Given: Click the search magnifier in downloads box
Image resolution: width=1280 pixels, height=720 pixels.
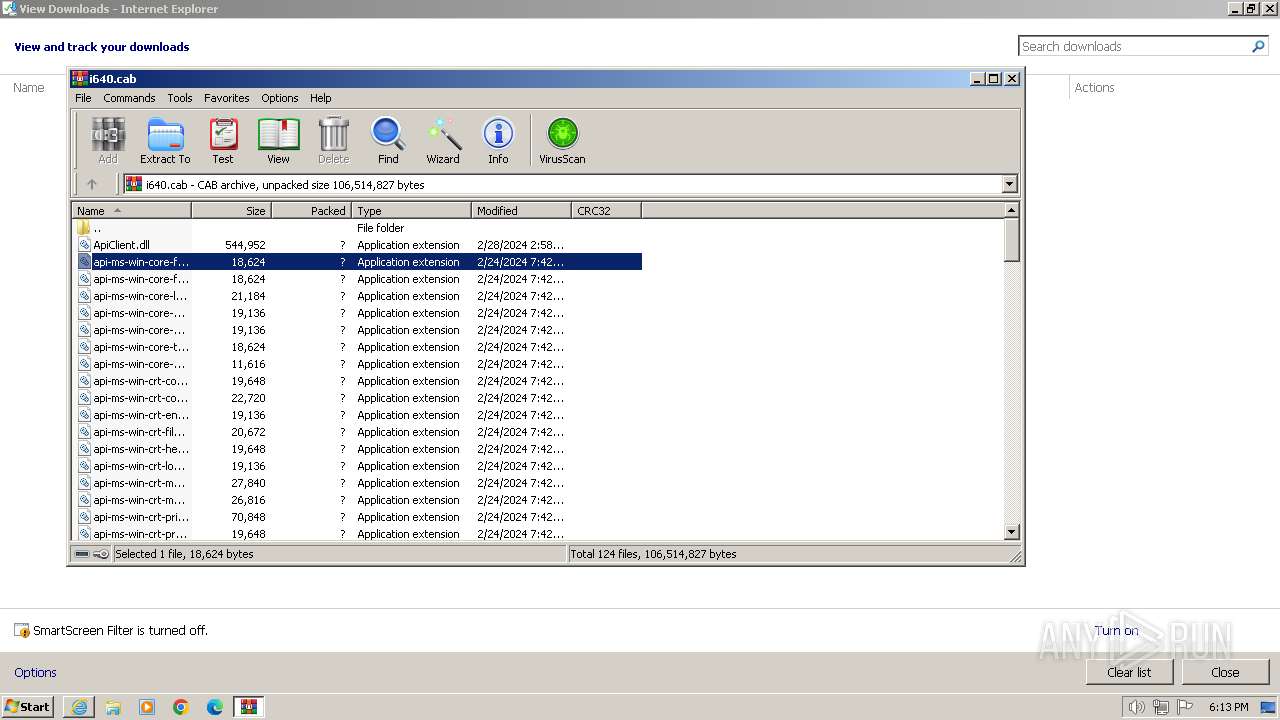Looking at the screenshot, I should [1259, 46].
